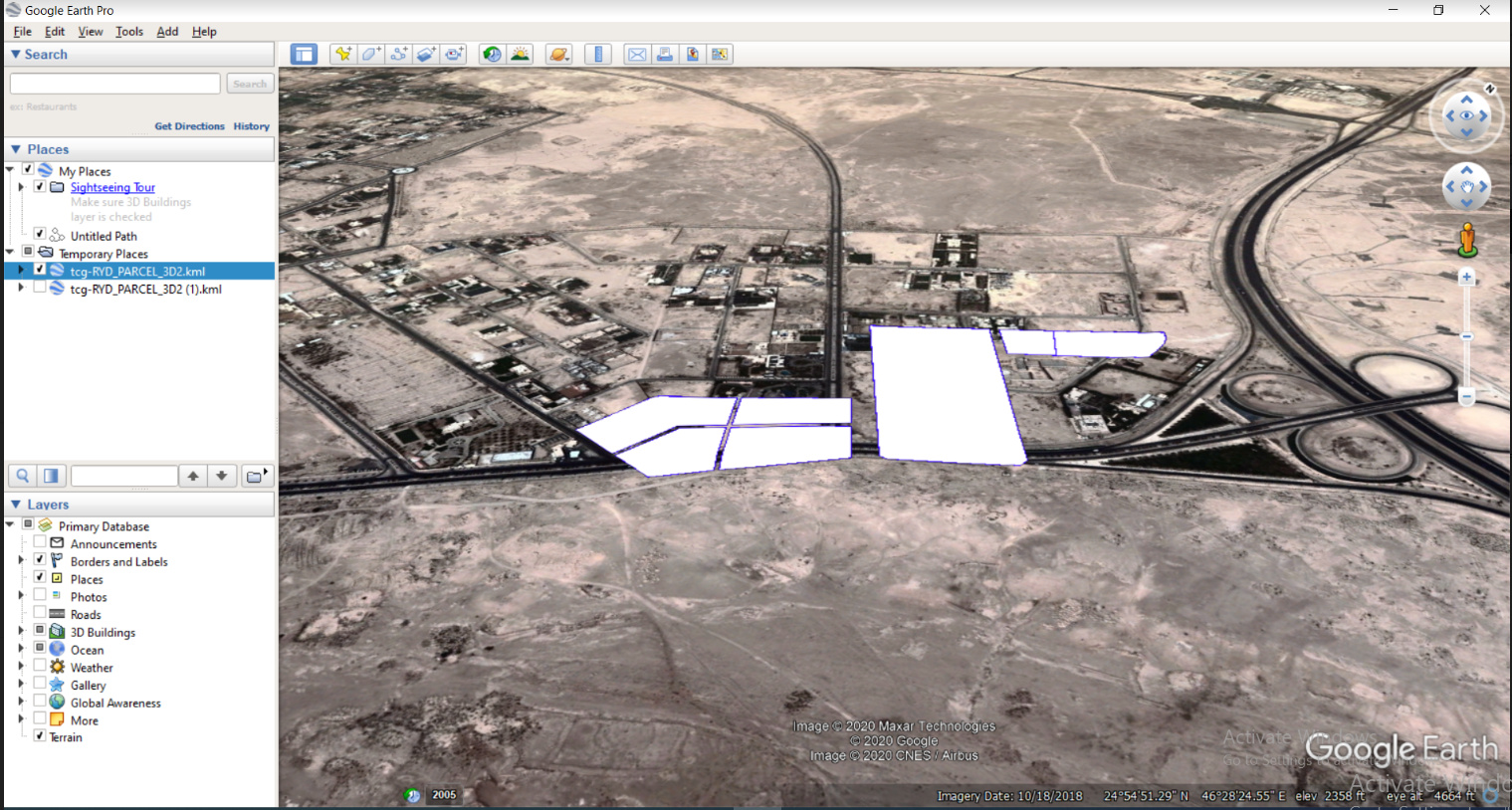Select the Untitled Path item

coord(104,236)
